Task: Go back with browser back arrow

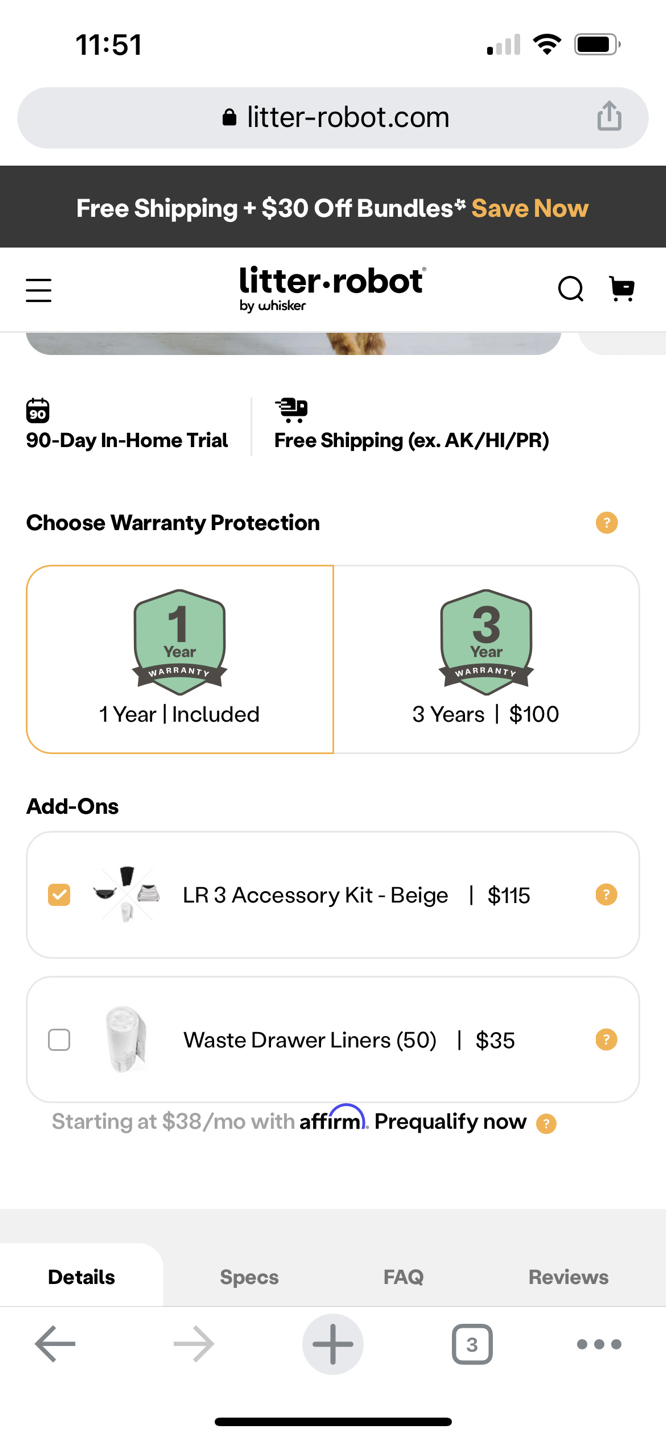Action: point(55,1344)
